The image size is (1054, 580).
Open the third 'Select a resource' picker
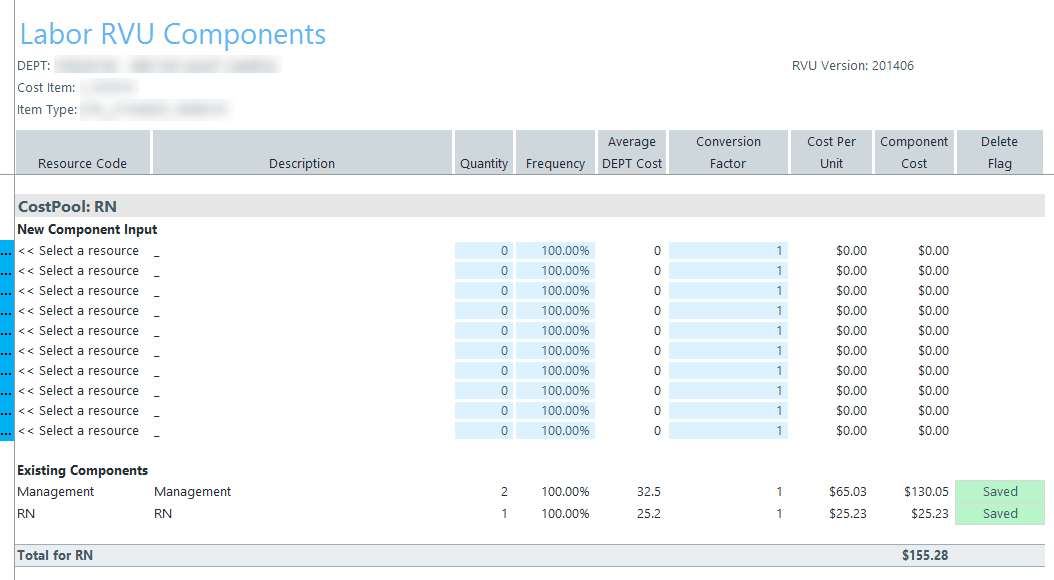(79, 291)
